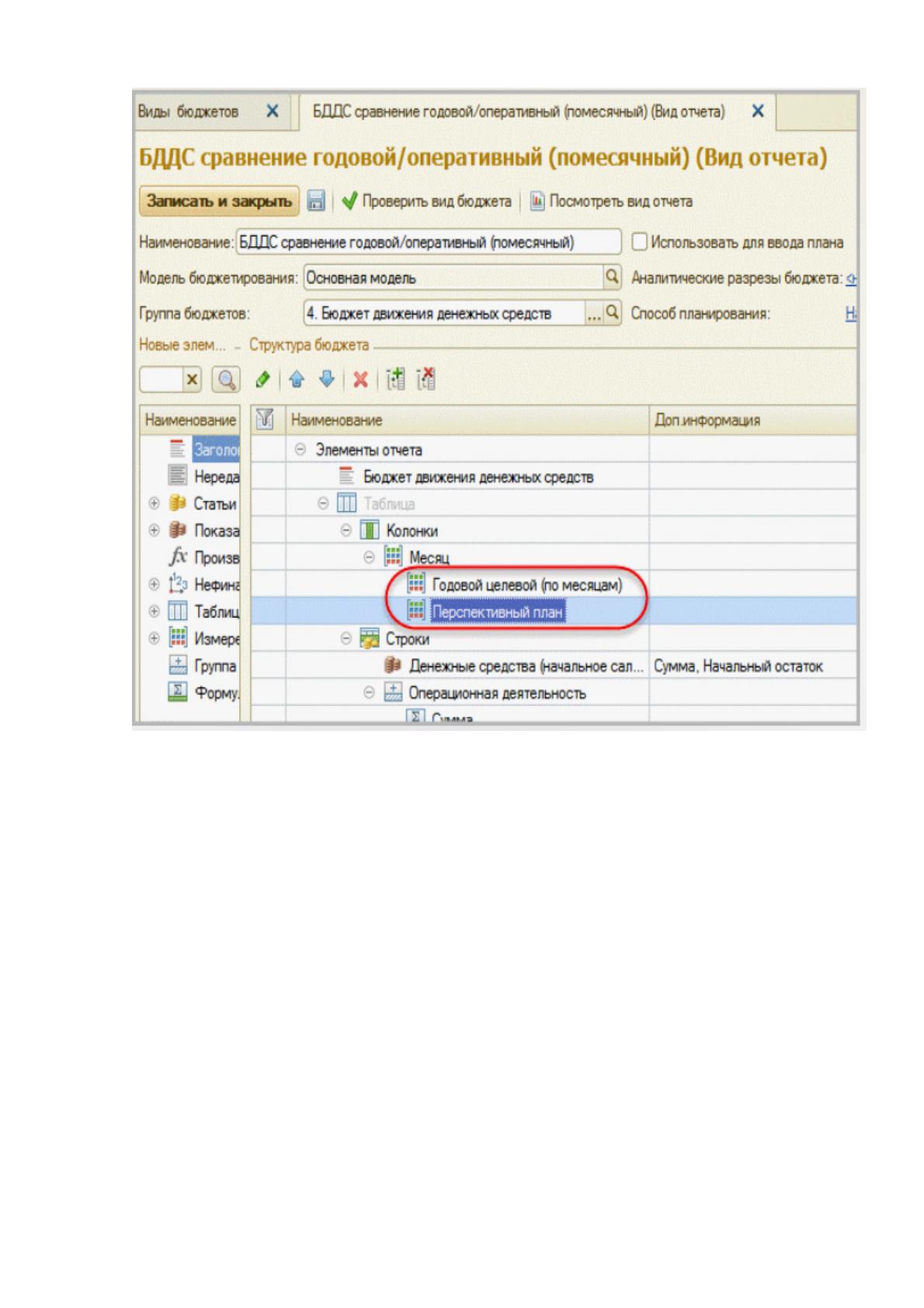This screenshot has width=924, height=1308.
Task: Click the green pencil edit icon
Action: (262, 380)
